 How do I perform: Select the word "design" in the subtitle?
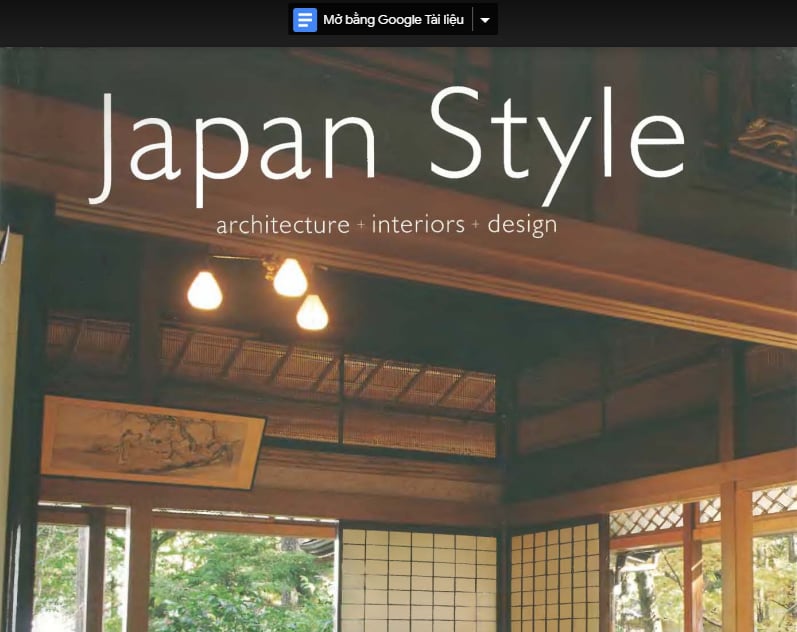(522, 225)
